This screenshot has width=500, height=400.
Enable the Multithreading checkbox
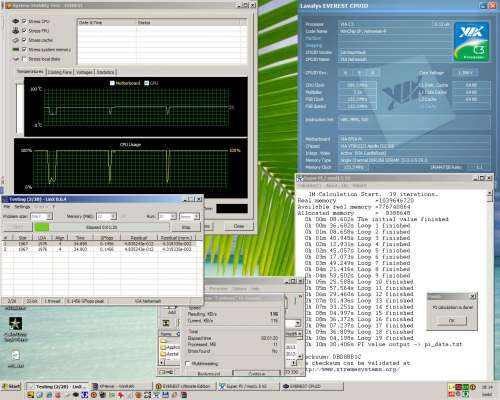click(x=187, y=363)
